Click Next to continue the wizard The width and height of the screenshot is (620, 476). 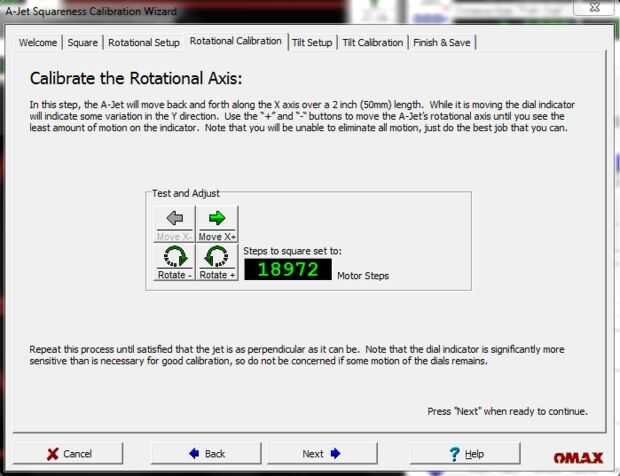[322, 453]
